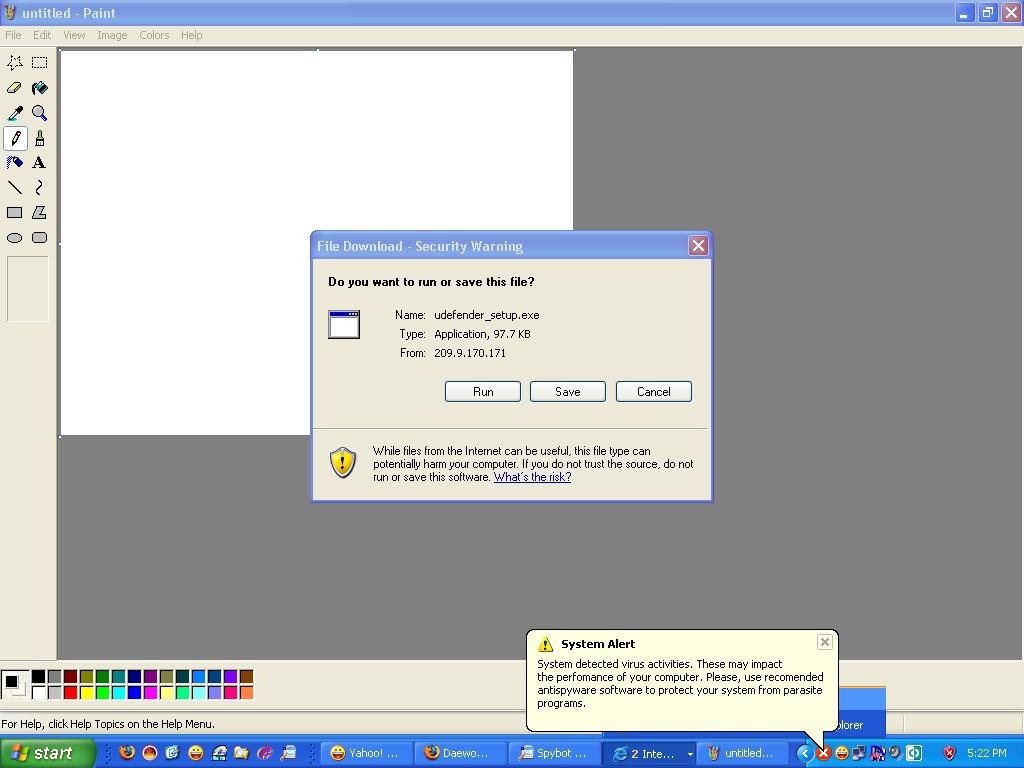1024x768 pixels.
Task: Click the Free-Form Select tool
Action: pyautogui.click(x=15, y=62)
